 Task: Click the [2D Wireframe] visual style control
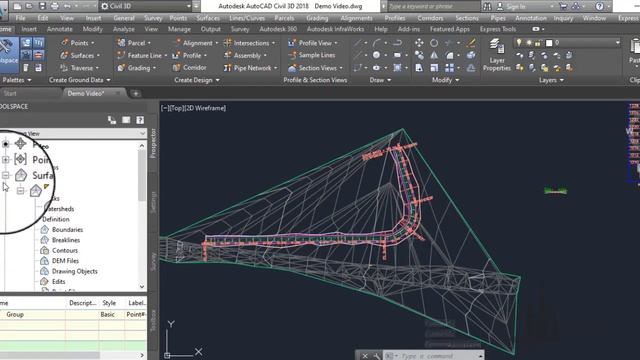click(x=205, y=108)
